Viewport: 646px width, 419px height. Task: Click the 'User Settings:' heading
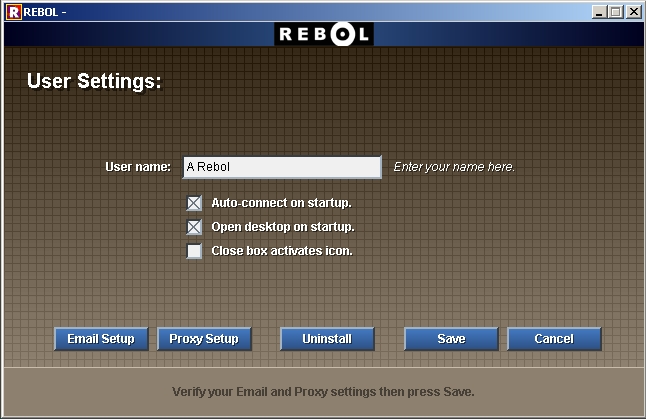(94, 81)
